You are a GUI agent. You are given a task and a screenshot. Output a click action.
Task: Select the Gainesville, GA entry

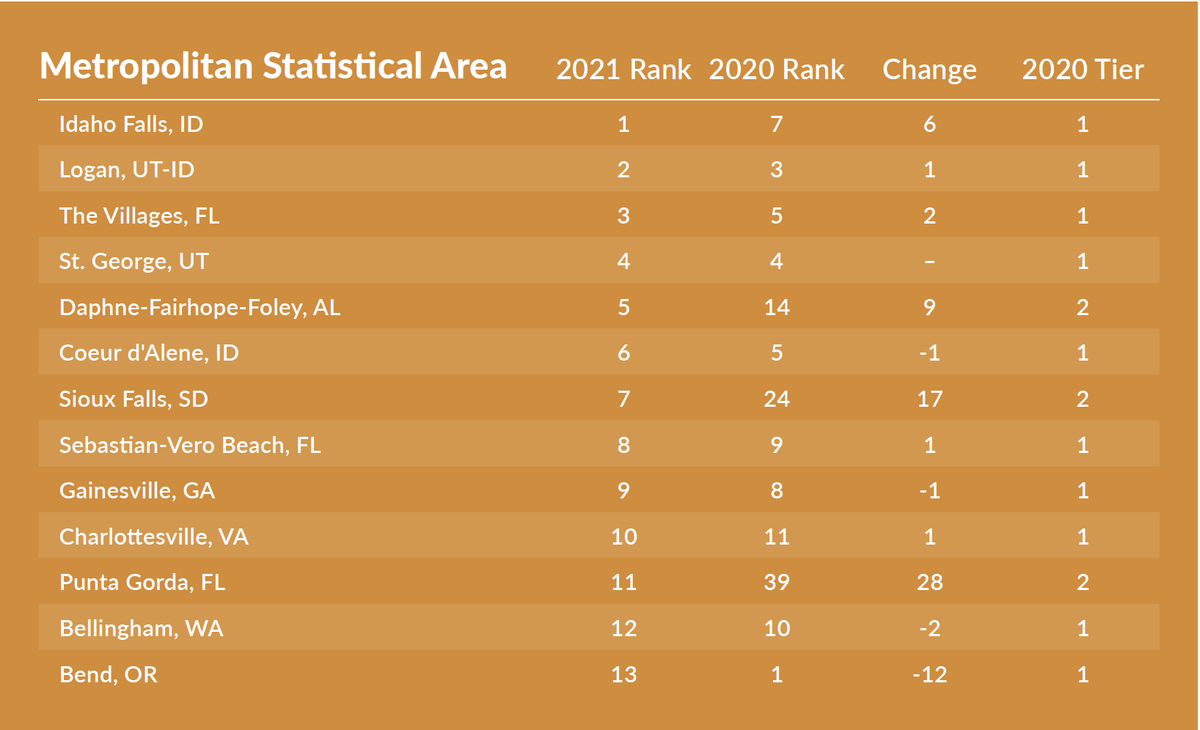click(137, 491)
